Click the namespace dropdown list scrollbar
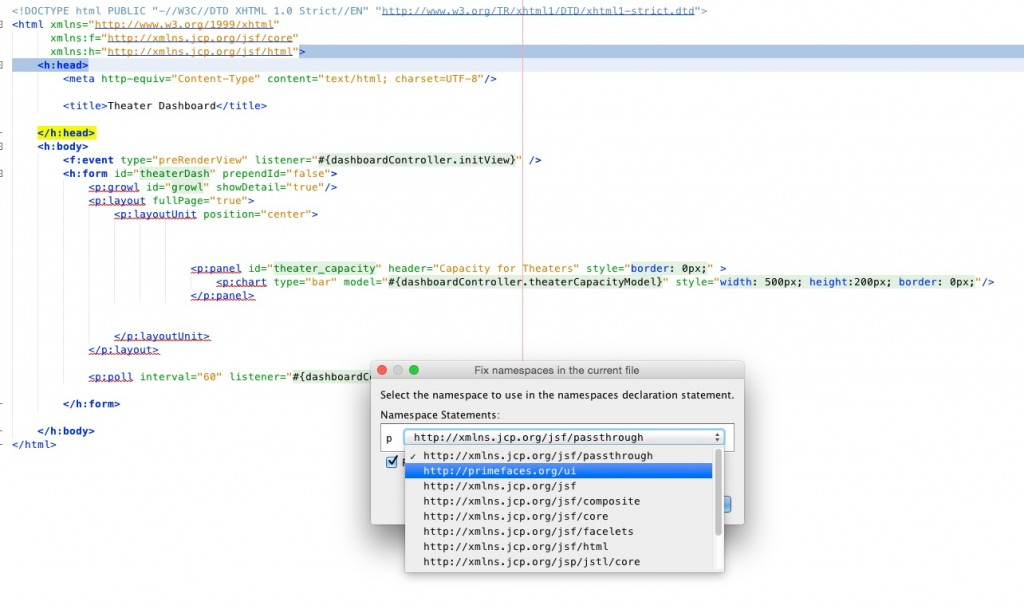 [x=718, y=492]
